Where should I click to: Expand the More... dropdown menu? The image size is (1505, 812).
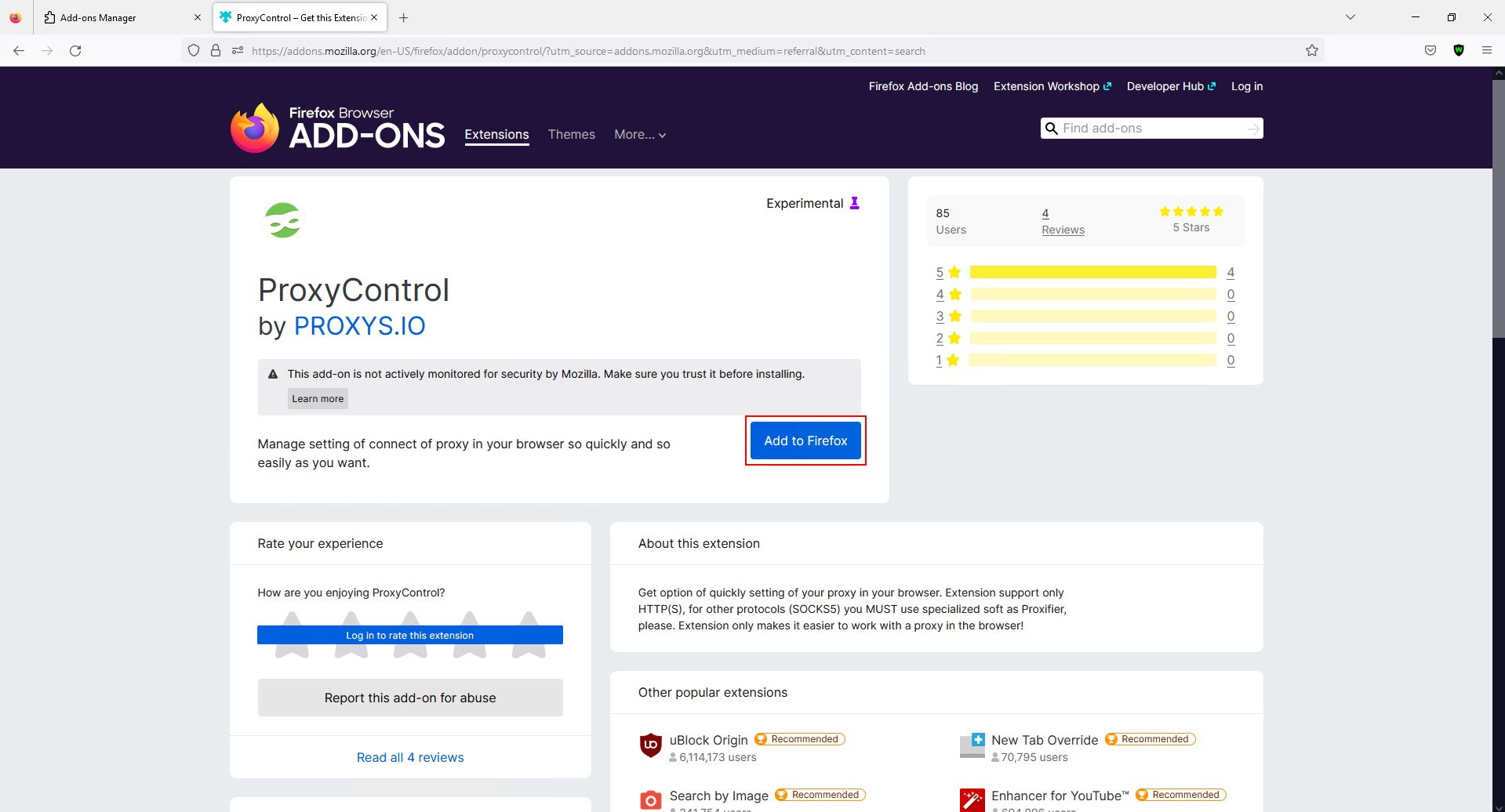pyautogui.click(x=640, y=135)
